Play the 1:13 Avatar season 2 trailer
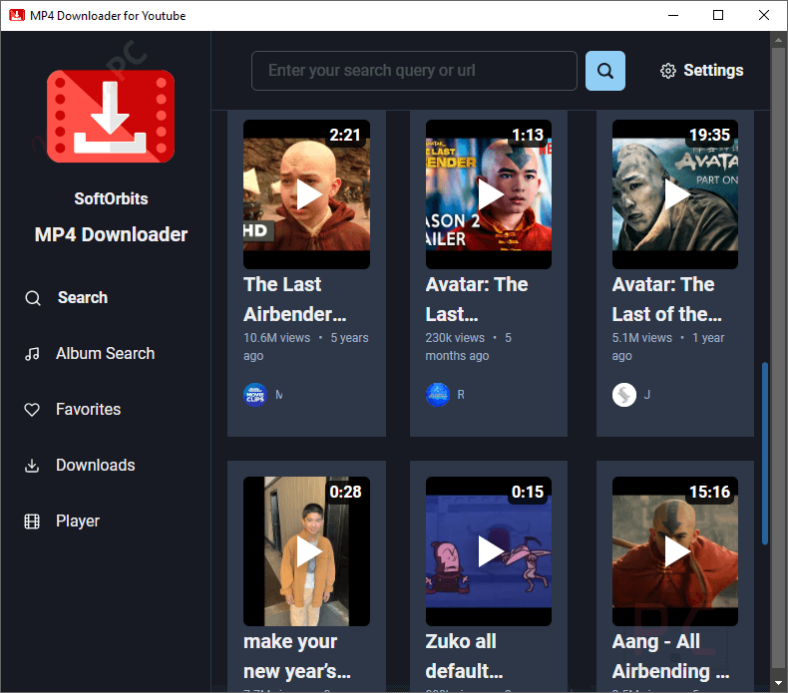The image size is (788, 693). pyautogui.click(x=490, y=194)
